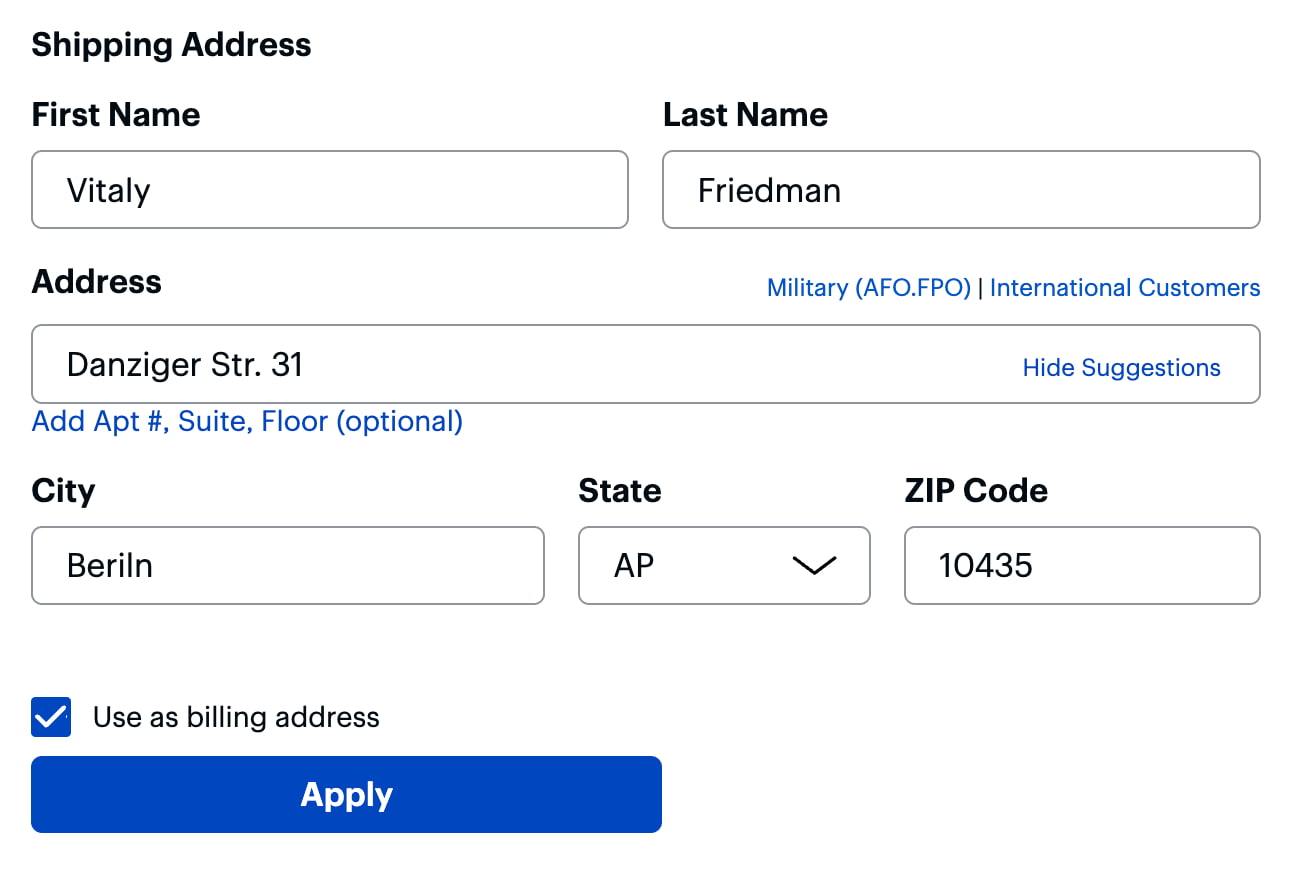Click the ZIP Code field showing 10435
The height and width of the screenshot is (876, 1300).
point(1081,566)
